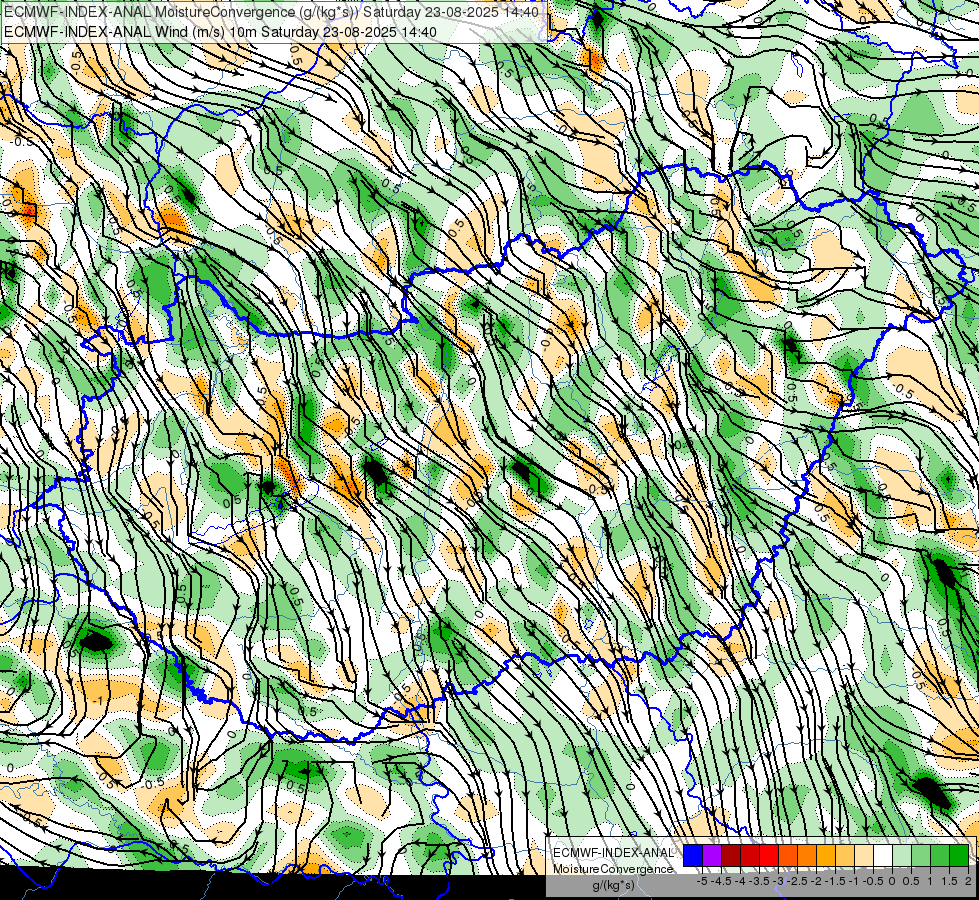979x900 pixels.
Task: Select the blue swatch in the legend
Action: pos(693,855)
